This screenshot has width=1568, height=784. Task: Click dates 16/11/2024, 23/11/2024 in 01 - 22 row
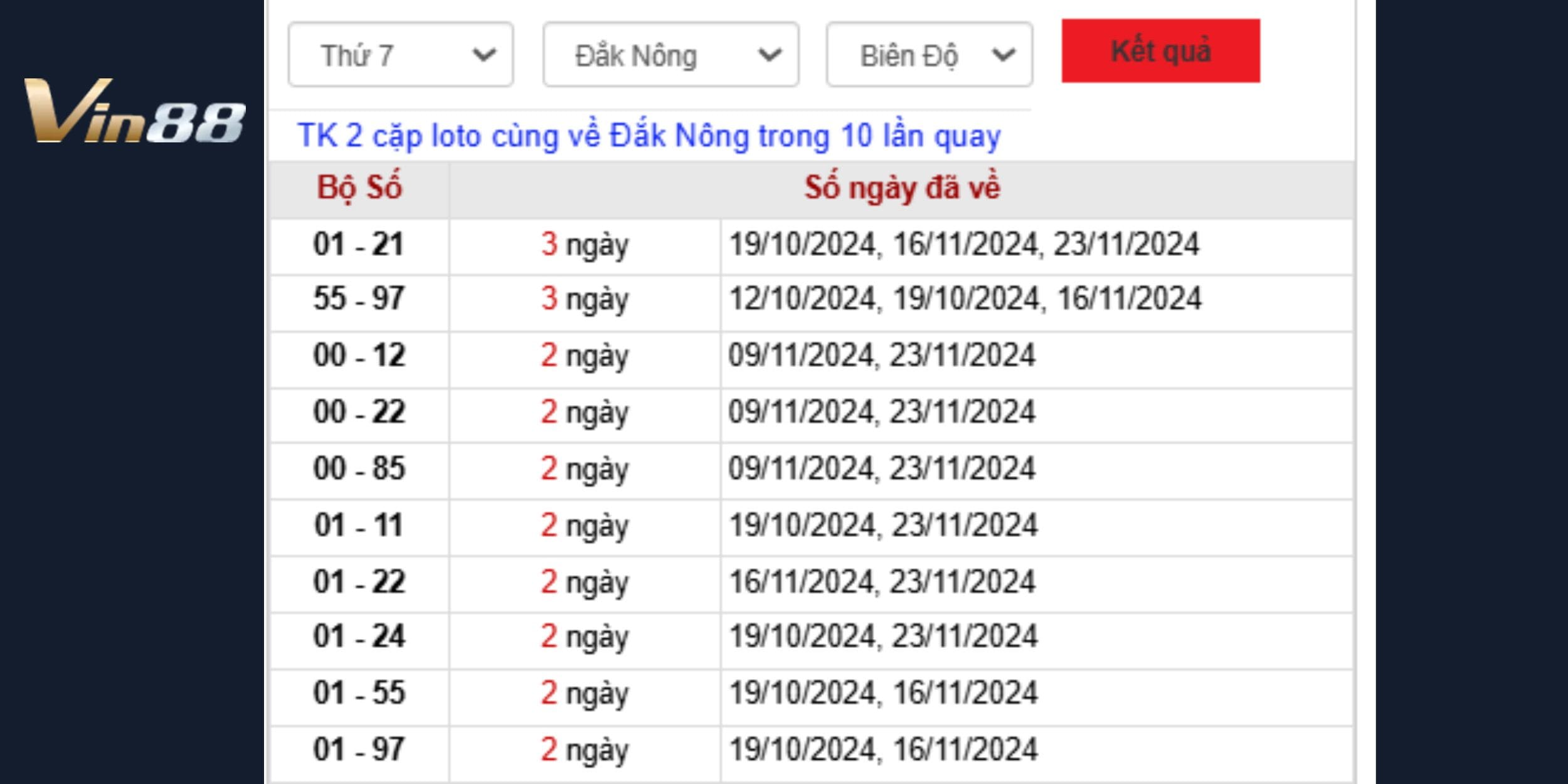[882, 582]
